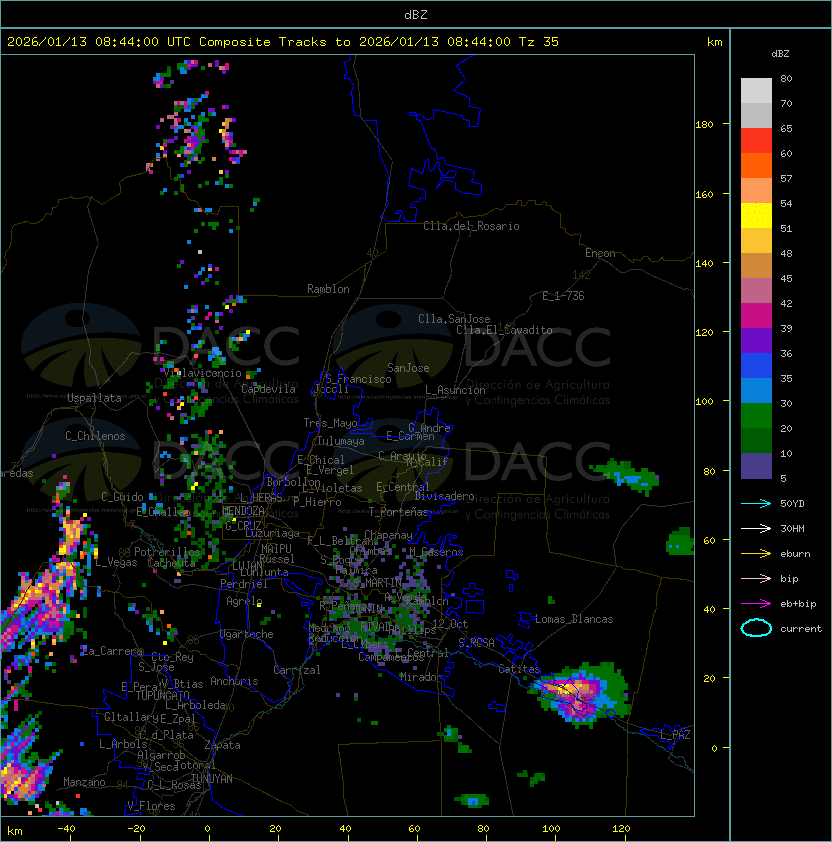
Task: Select the C_Guido map label
Action: (x=122, y=497)
